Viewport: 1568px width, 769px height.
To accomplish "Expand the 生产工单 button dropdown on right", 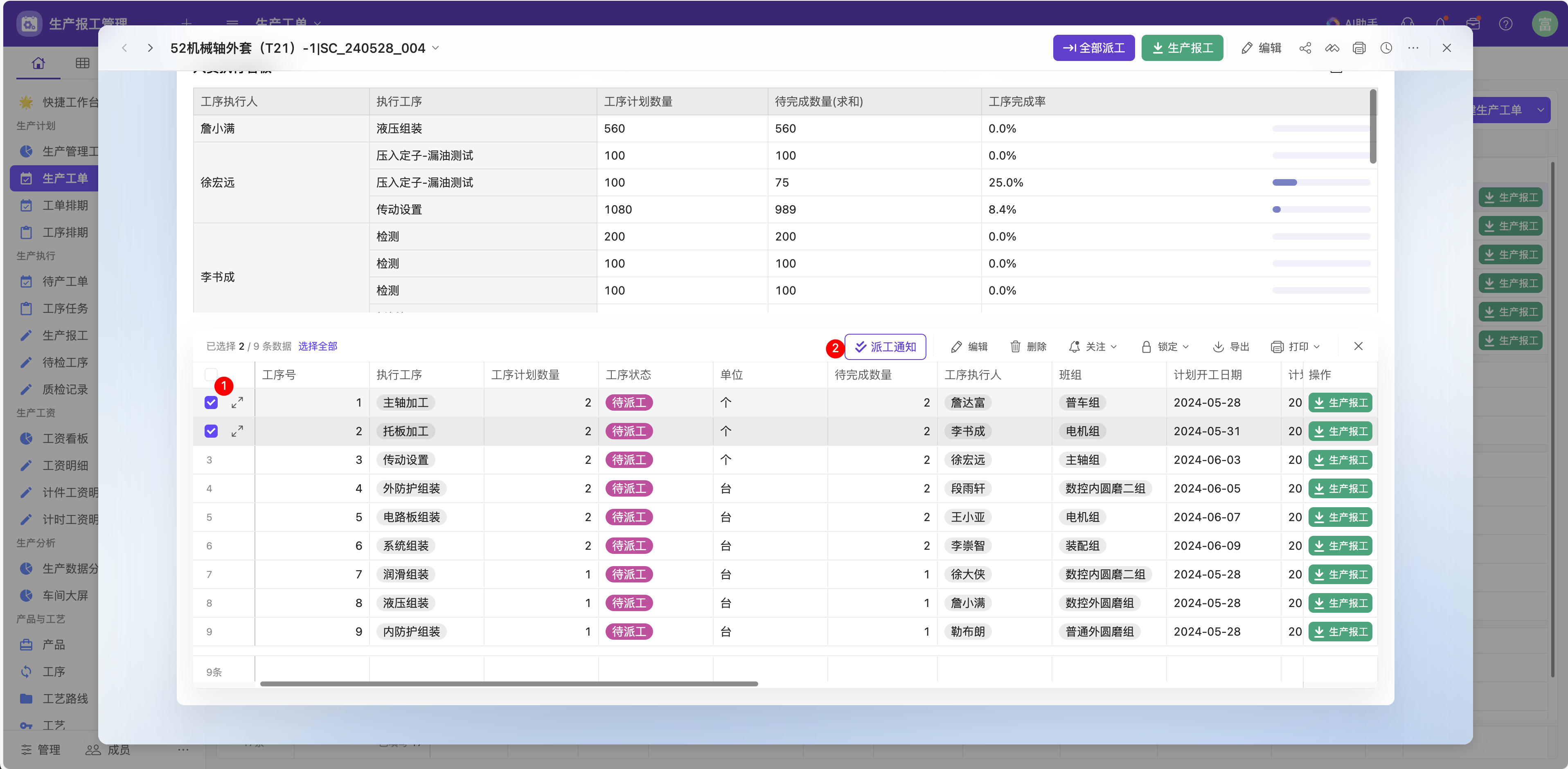I will [1541, 110].
